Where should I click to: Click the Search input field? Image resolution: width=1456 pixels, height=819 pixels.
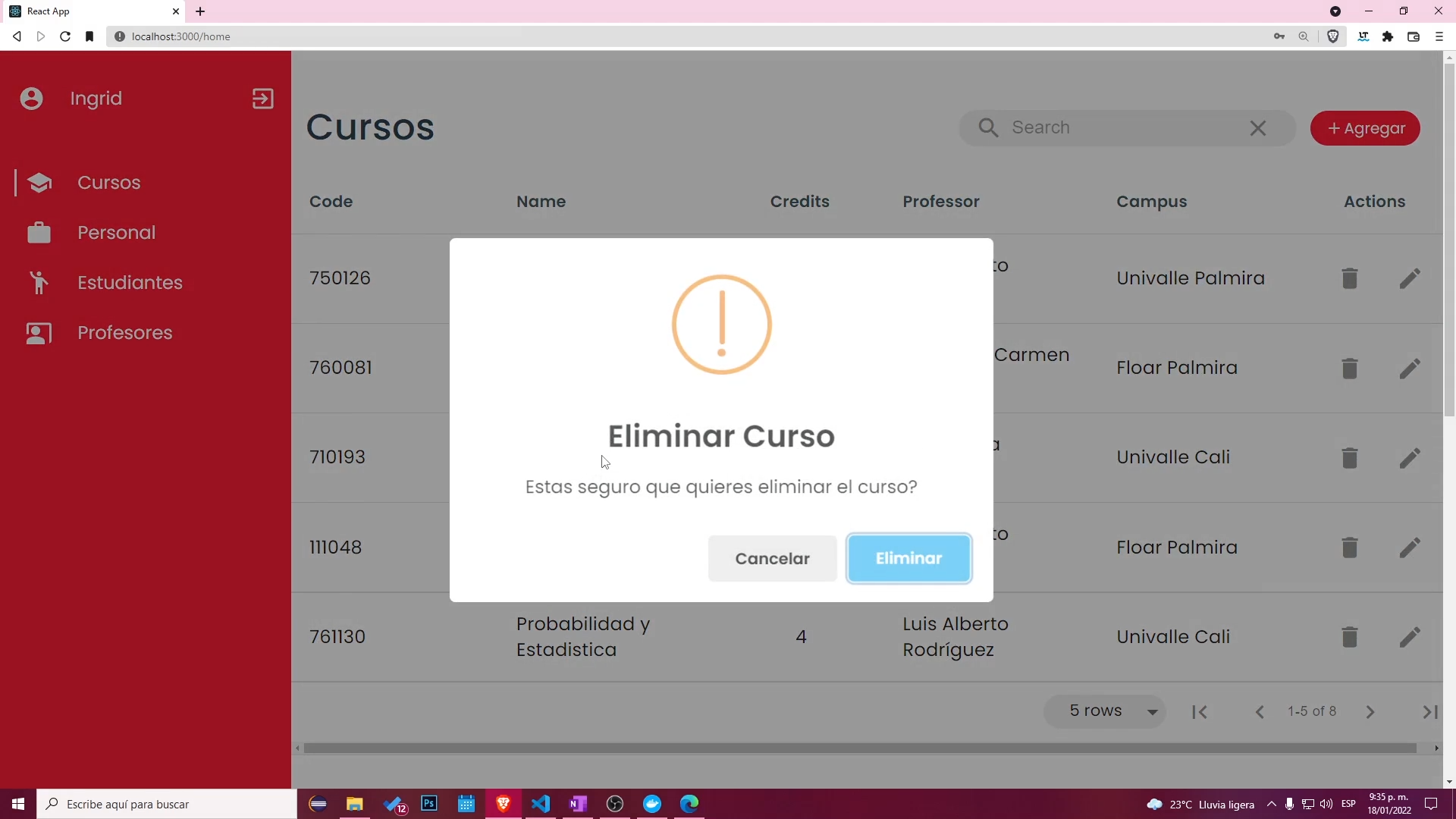[x=1126, y=127]
